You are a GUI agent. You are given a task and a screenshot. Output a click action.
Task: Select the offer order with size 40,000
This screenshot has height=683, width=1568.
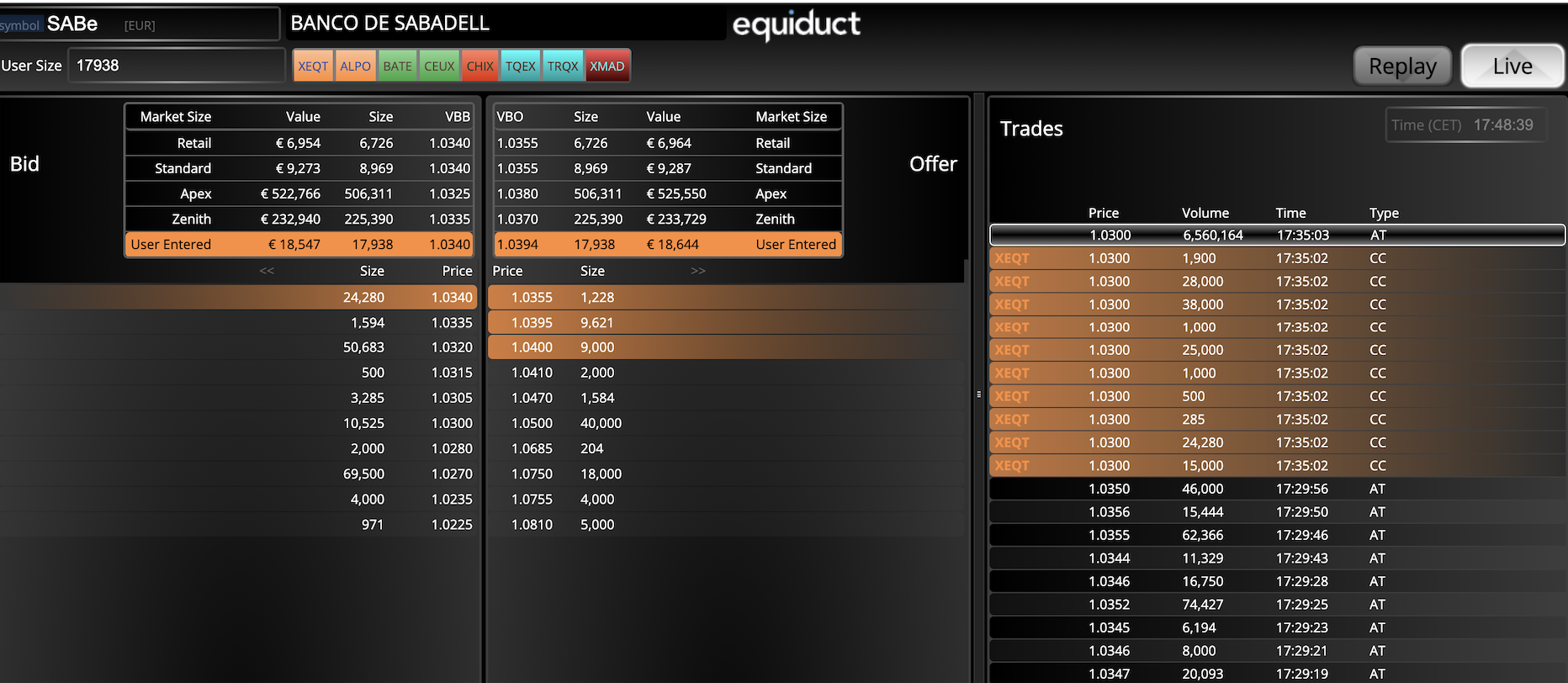click(725, 423)
